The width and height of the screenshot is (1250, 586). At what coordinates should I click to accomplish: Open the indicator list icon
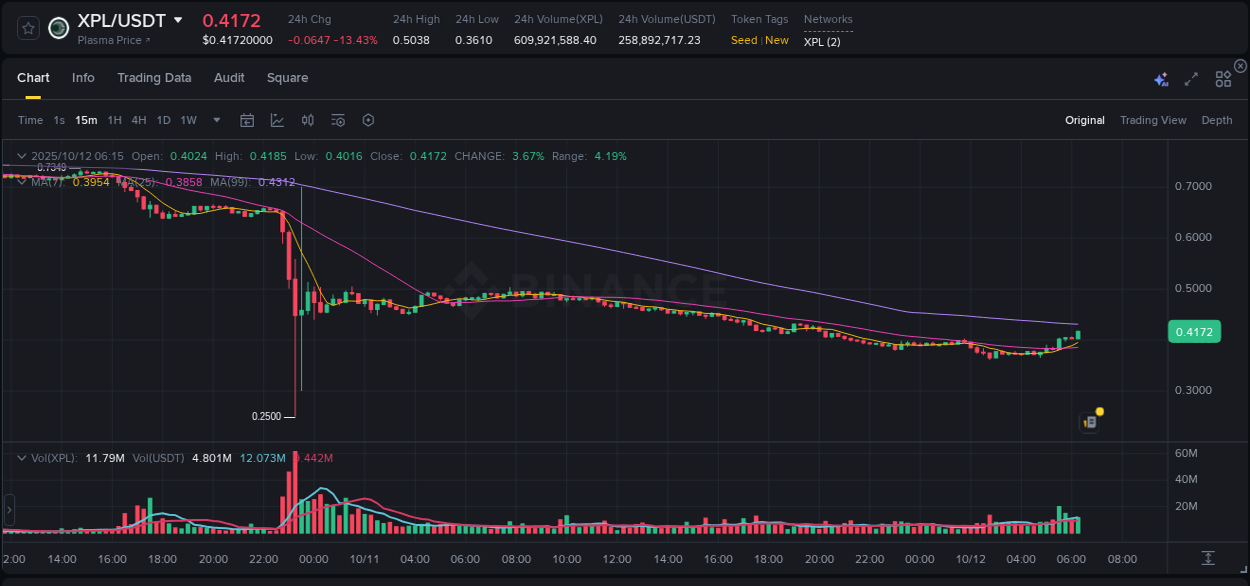tap(338, 120)
